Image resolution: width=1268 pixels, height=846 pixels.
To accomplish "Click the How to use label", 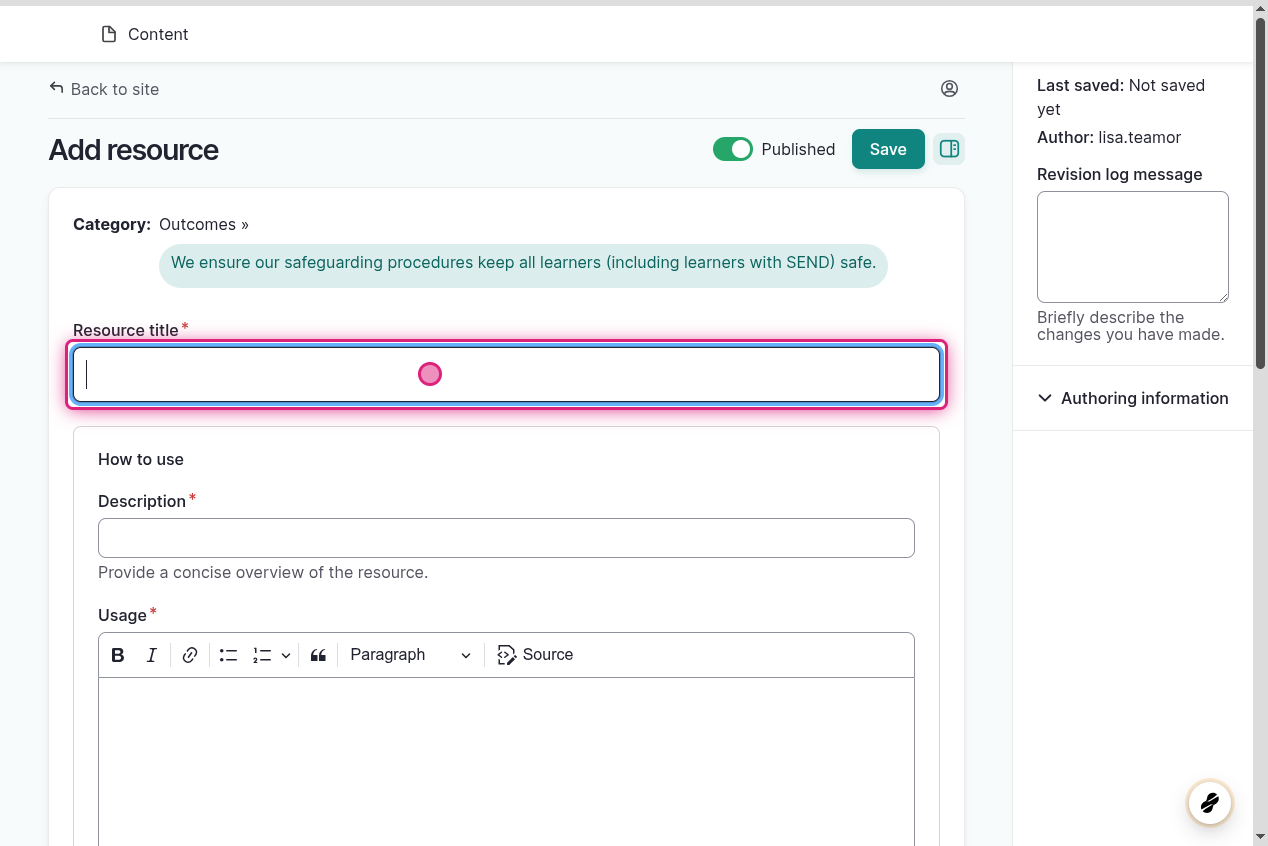I will [x=141, y=459].
